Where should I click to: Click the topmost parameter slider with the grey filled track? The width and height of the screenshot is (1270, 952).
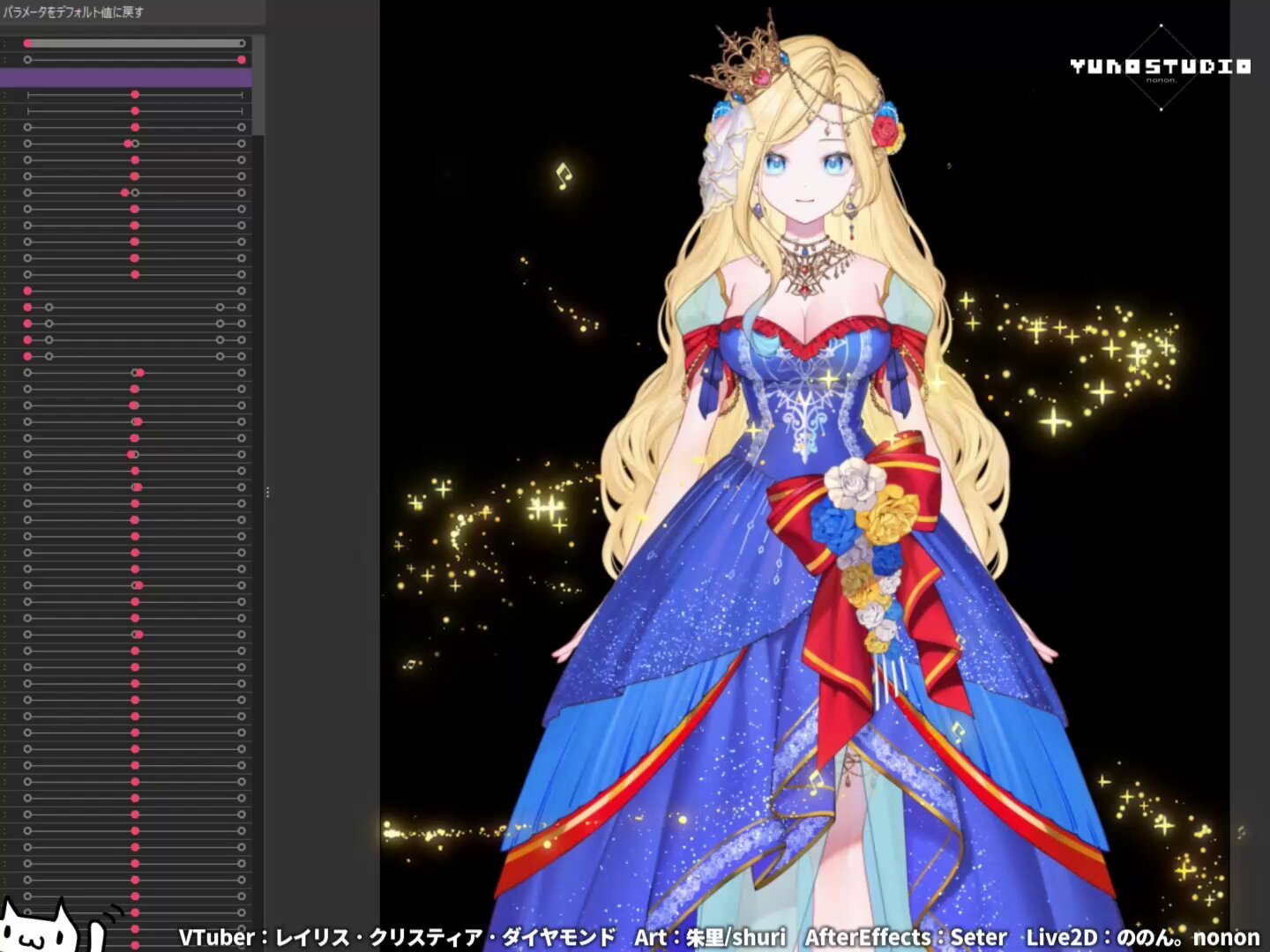coord(135,43)
